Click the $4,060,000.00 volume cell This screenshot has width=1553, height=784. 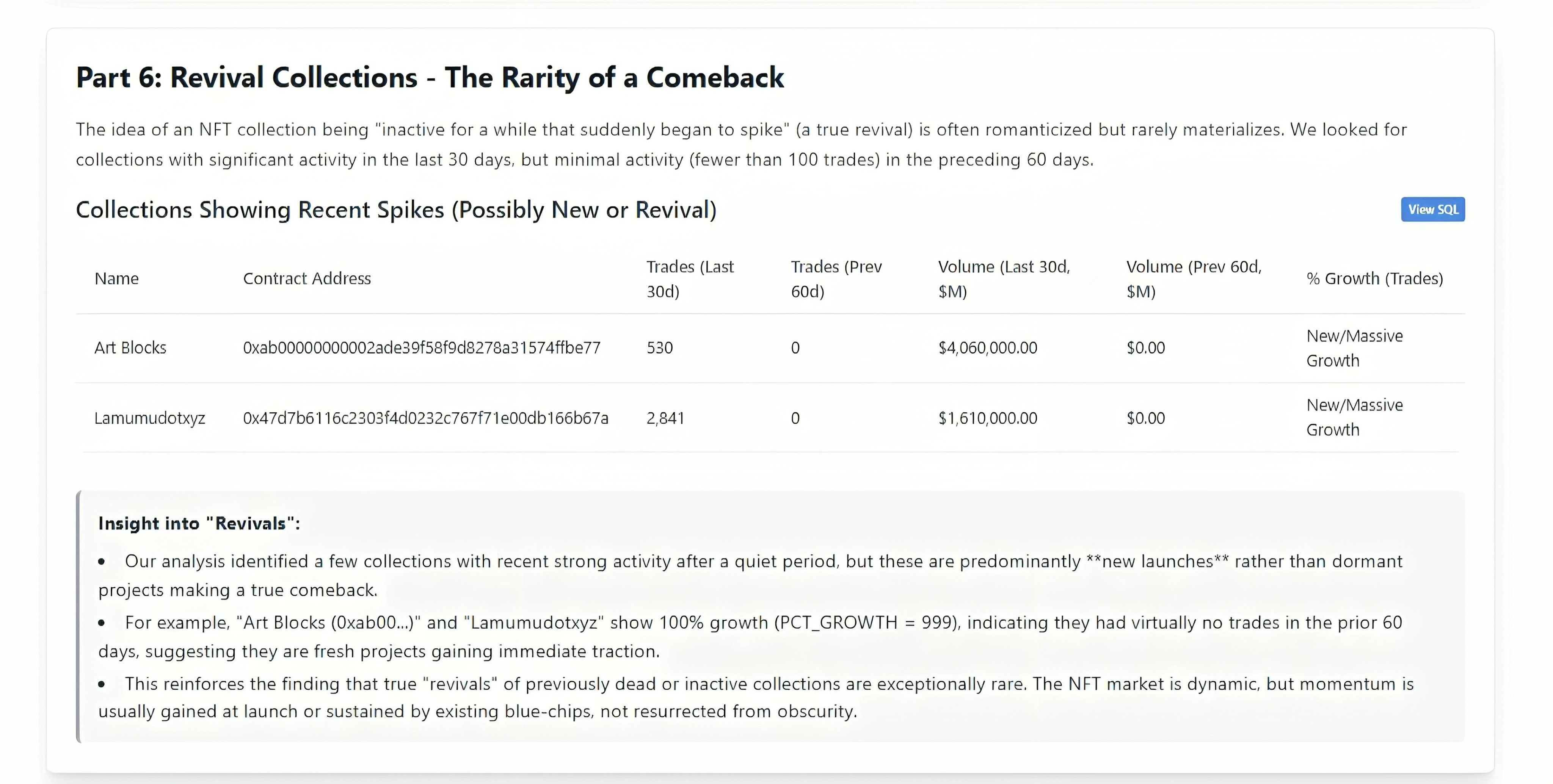(988, 348)
